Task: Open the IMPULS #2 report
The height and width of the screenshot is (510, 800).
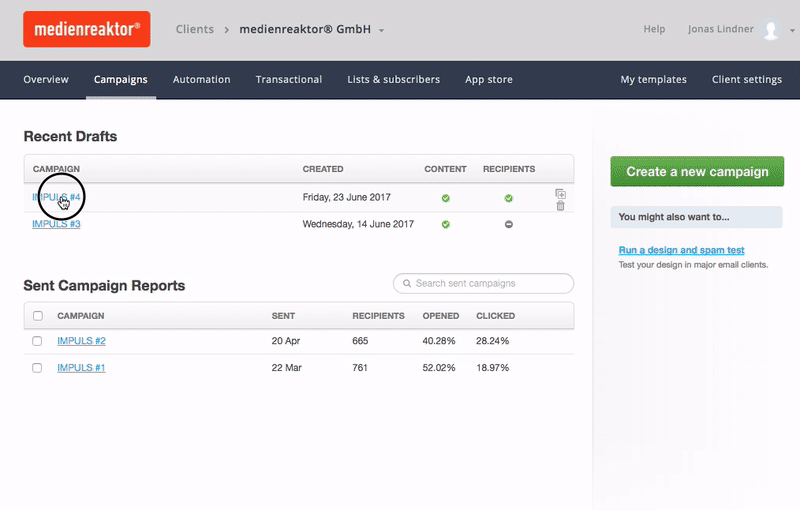Action: click(81, 341)
